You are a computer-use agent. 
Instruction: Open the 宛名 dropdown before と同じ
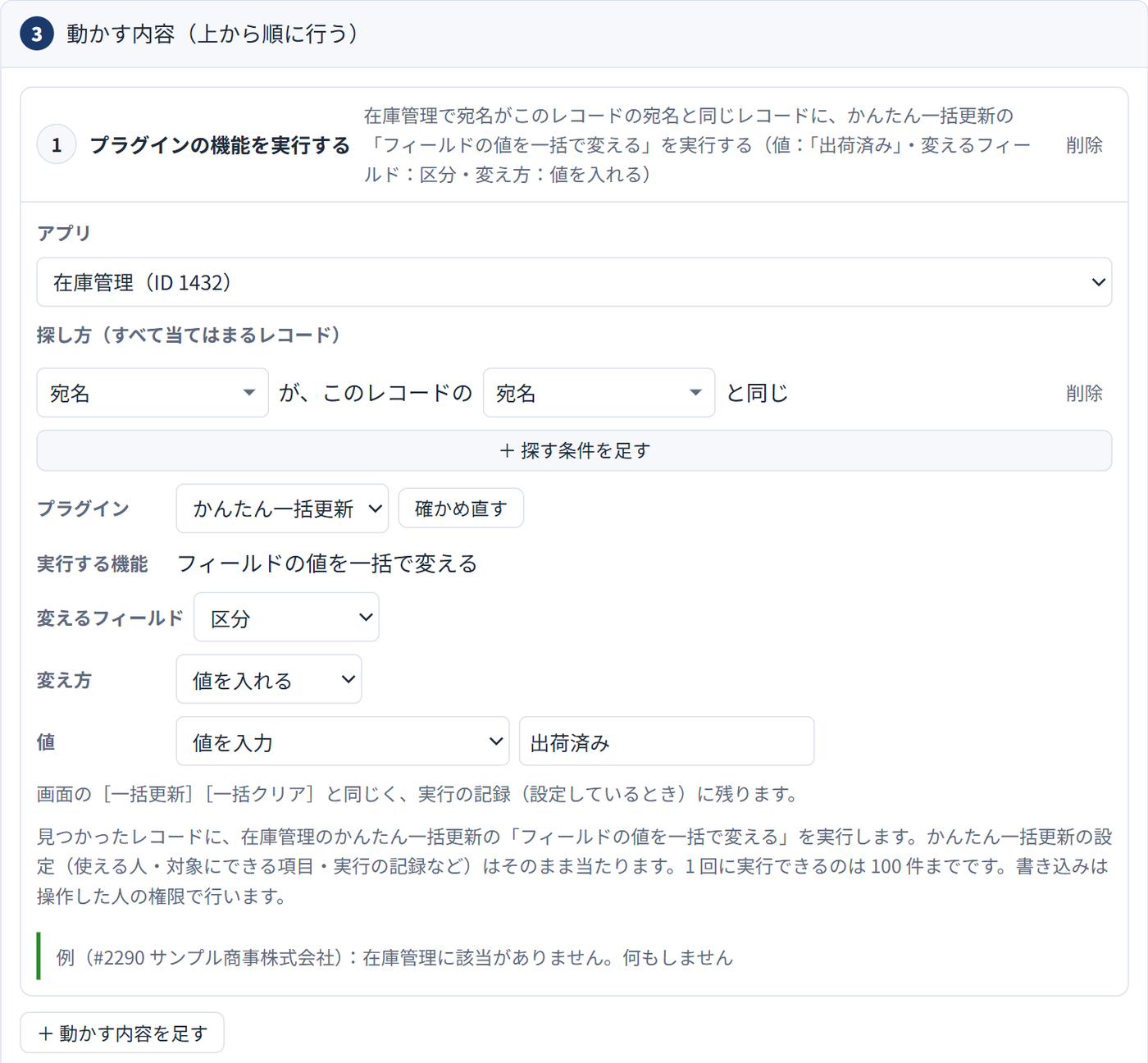pos(599,393)
